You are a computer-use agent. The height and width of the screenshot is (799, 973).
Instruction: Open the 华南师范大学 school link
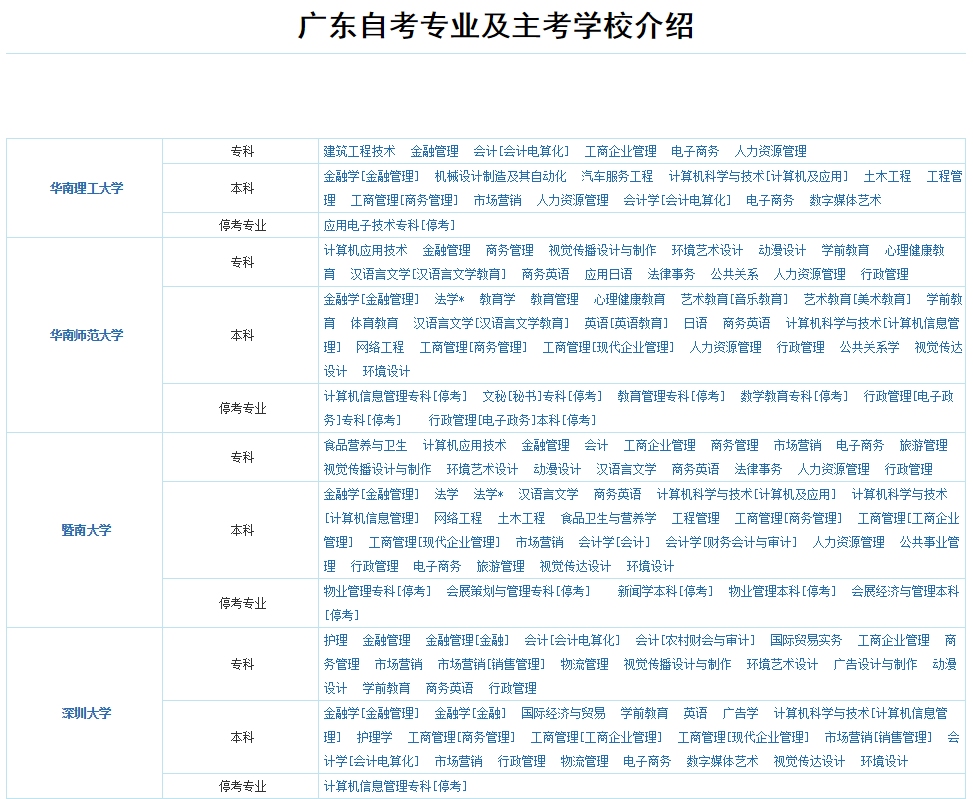86,335
